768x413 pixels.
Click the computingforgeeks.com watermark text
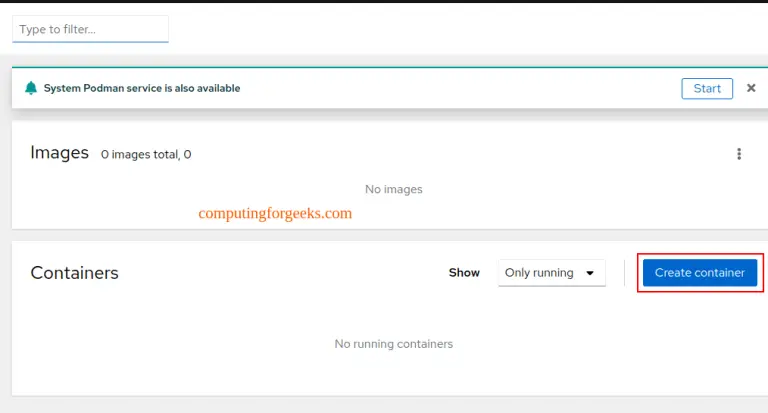click(275, 213)
